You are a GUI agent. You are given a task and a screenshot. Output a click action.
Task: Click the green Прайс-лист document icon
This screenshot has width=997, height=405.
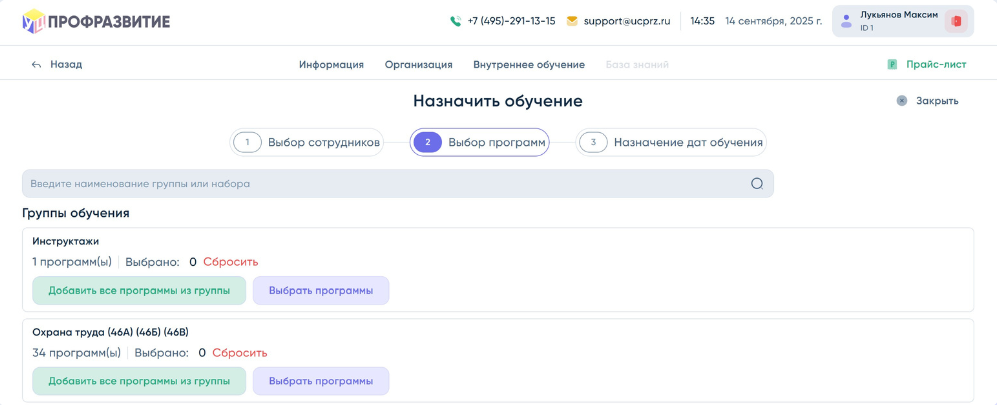click(x=891, y=65)
